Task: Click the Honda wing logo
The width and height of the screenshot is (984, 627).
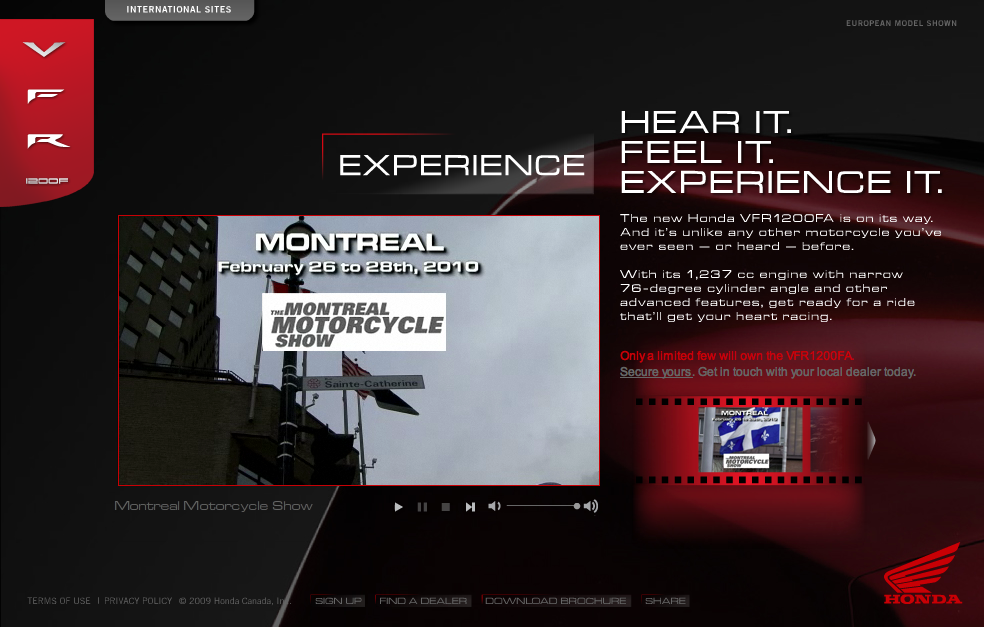Action: 921,575
